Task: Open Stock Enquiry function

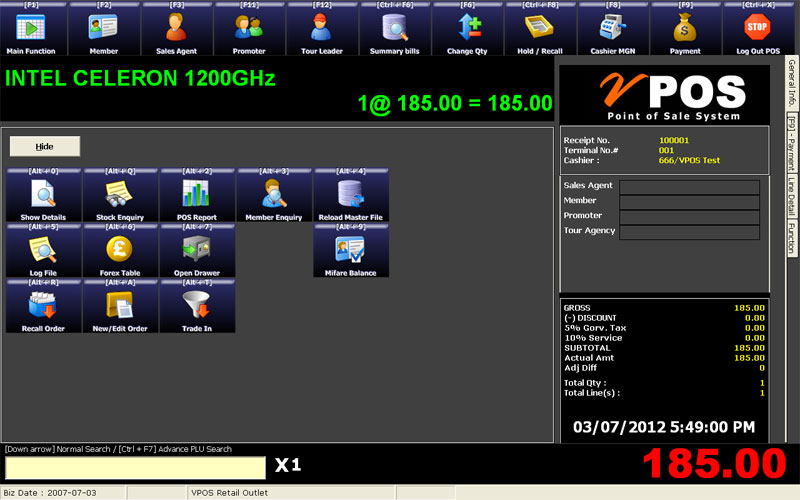Action: click(120, 196)
